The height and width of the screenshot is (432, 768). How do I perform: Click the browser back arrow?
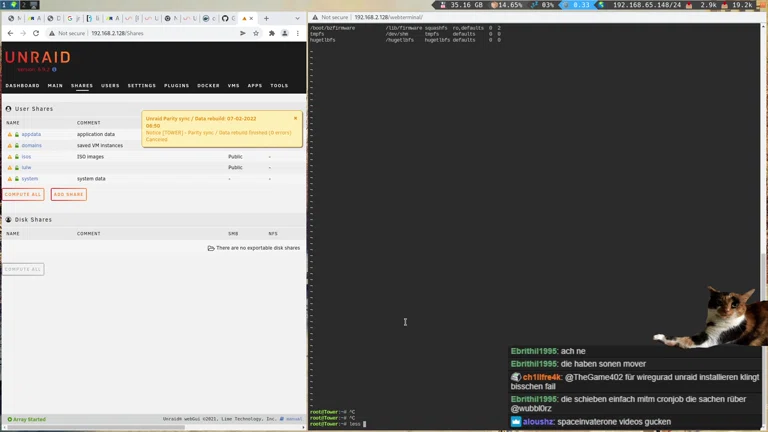tap(10, 33)
